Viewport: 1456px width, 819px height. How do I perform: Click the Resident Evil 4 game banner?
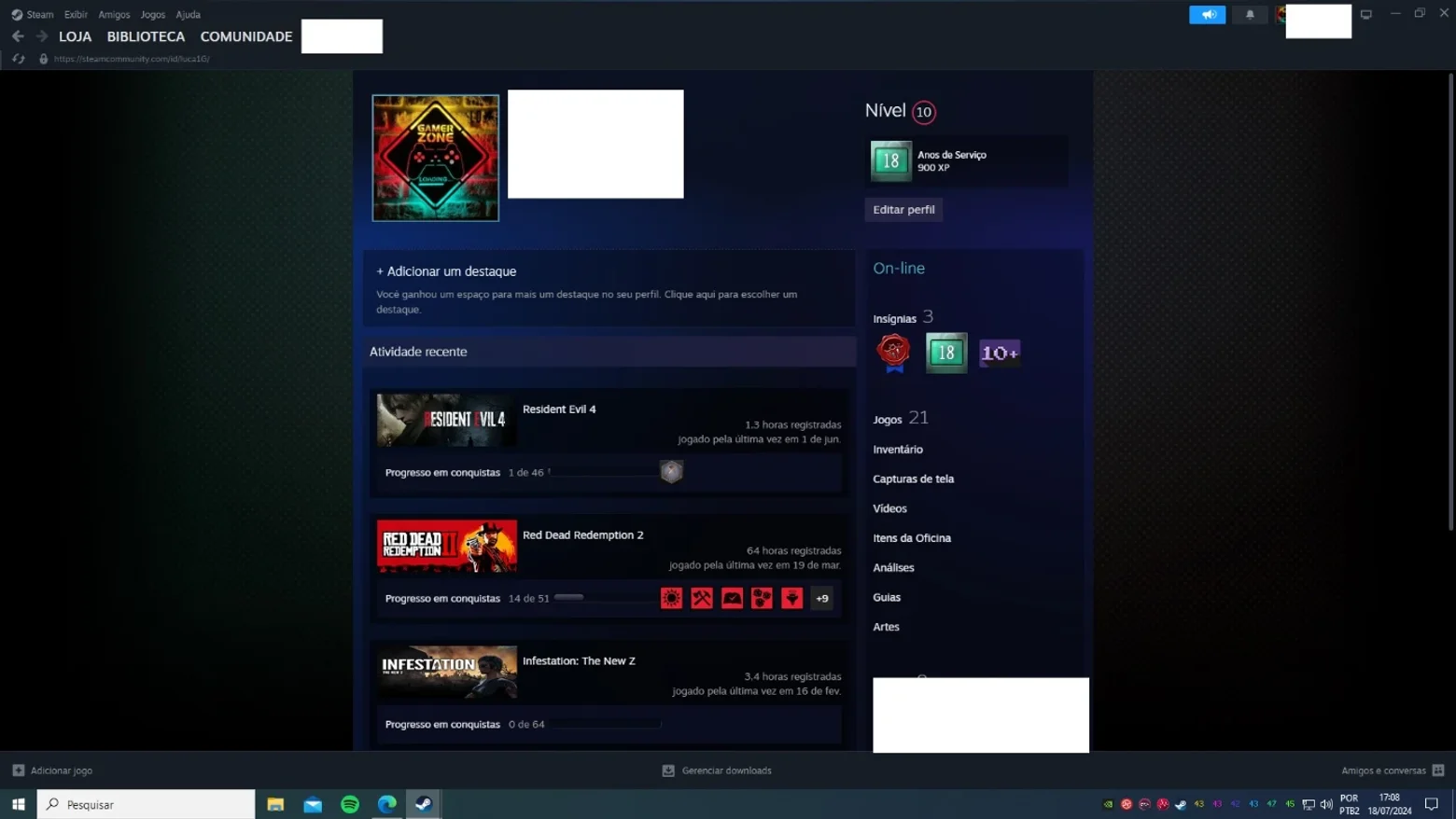pyautogui.click(x=446, y=420)
